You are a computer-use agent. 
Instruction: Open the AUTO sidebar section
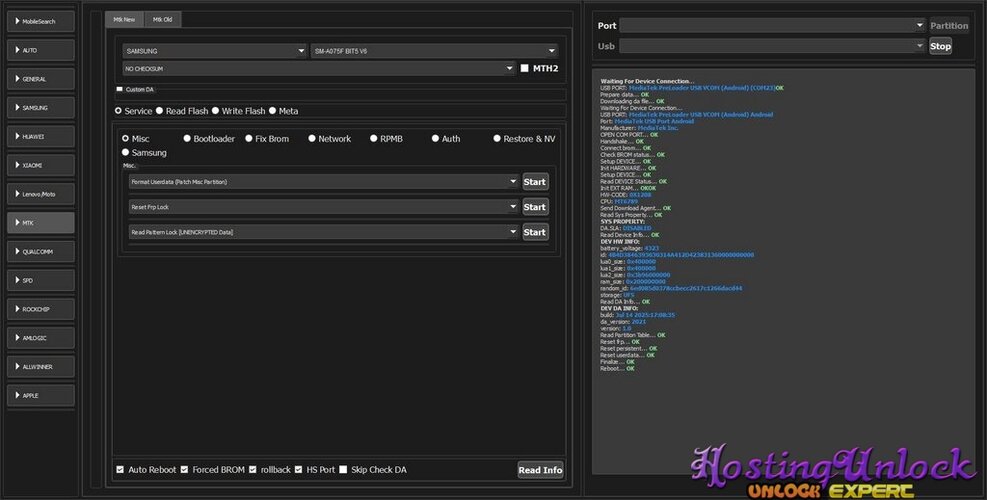pos(41,50)
